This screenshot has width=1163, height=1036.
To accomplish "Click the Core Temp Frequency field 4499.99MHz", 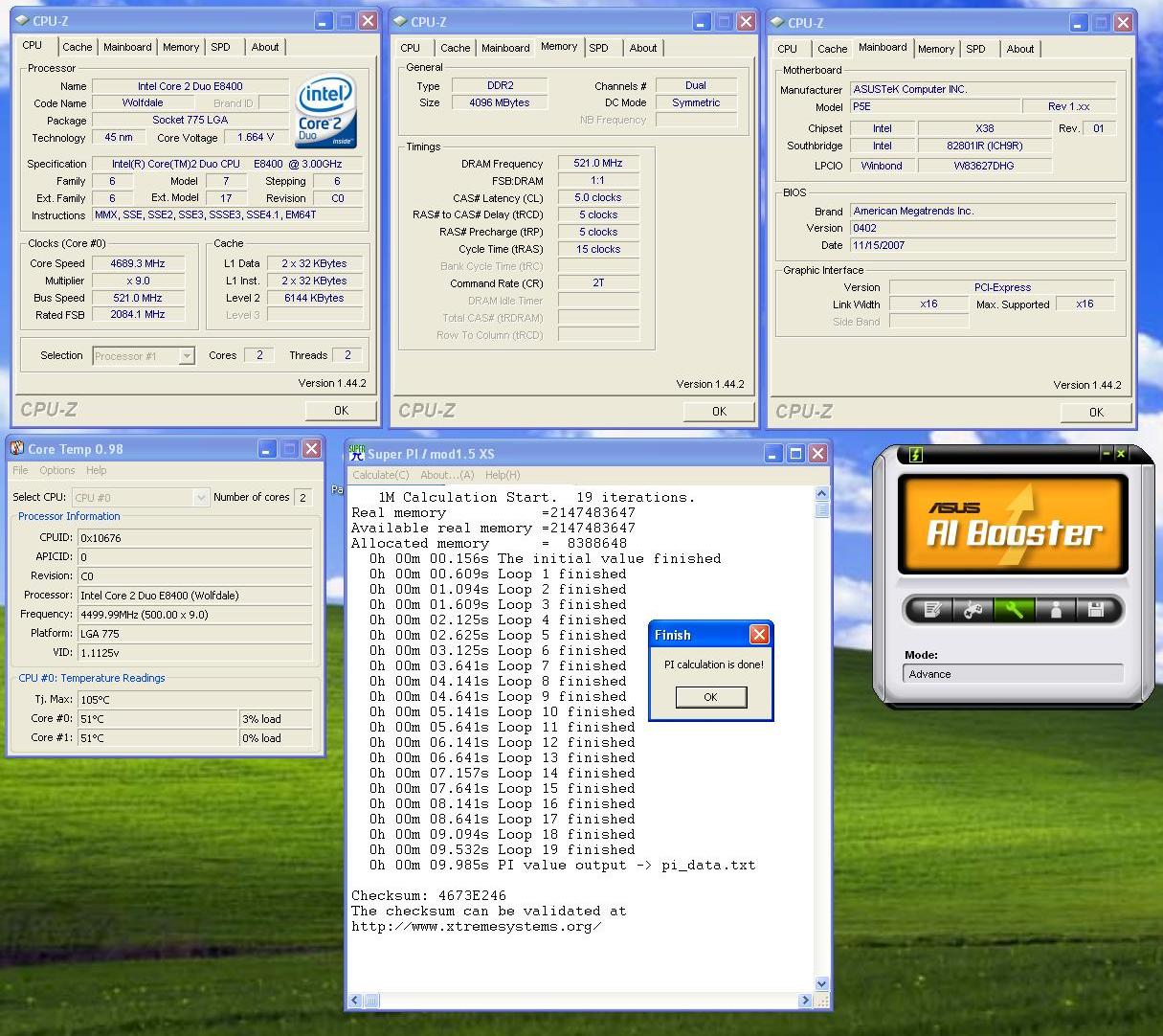I will click(x=194, y=615).
